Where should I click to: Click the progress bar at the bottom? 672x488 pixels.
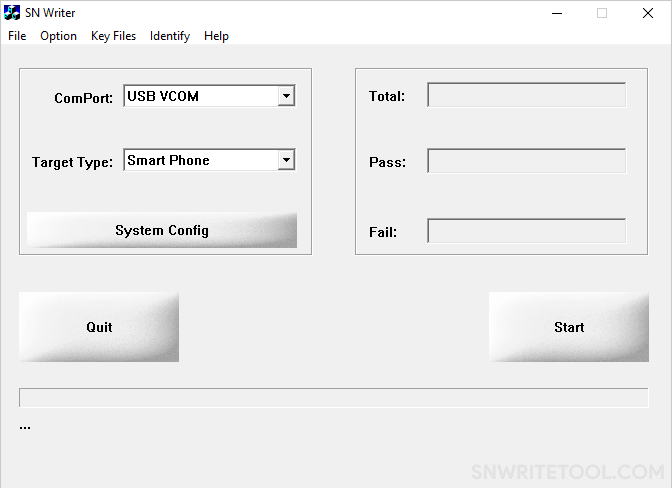[x=333, y=398]
